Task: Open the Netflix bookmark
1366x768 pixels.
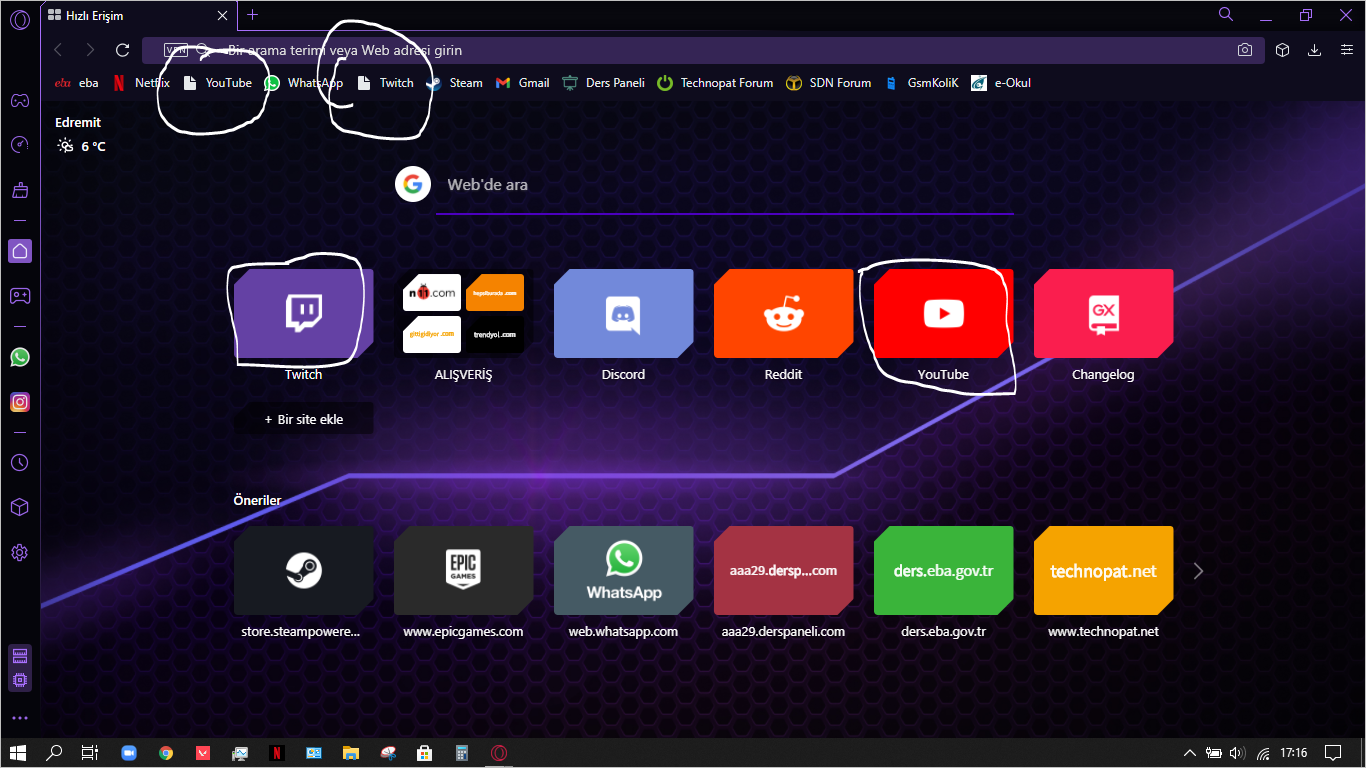Action: point(141,83)
